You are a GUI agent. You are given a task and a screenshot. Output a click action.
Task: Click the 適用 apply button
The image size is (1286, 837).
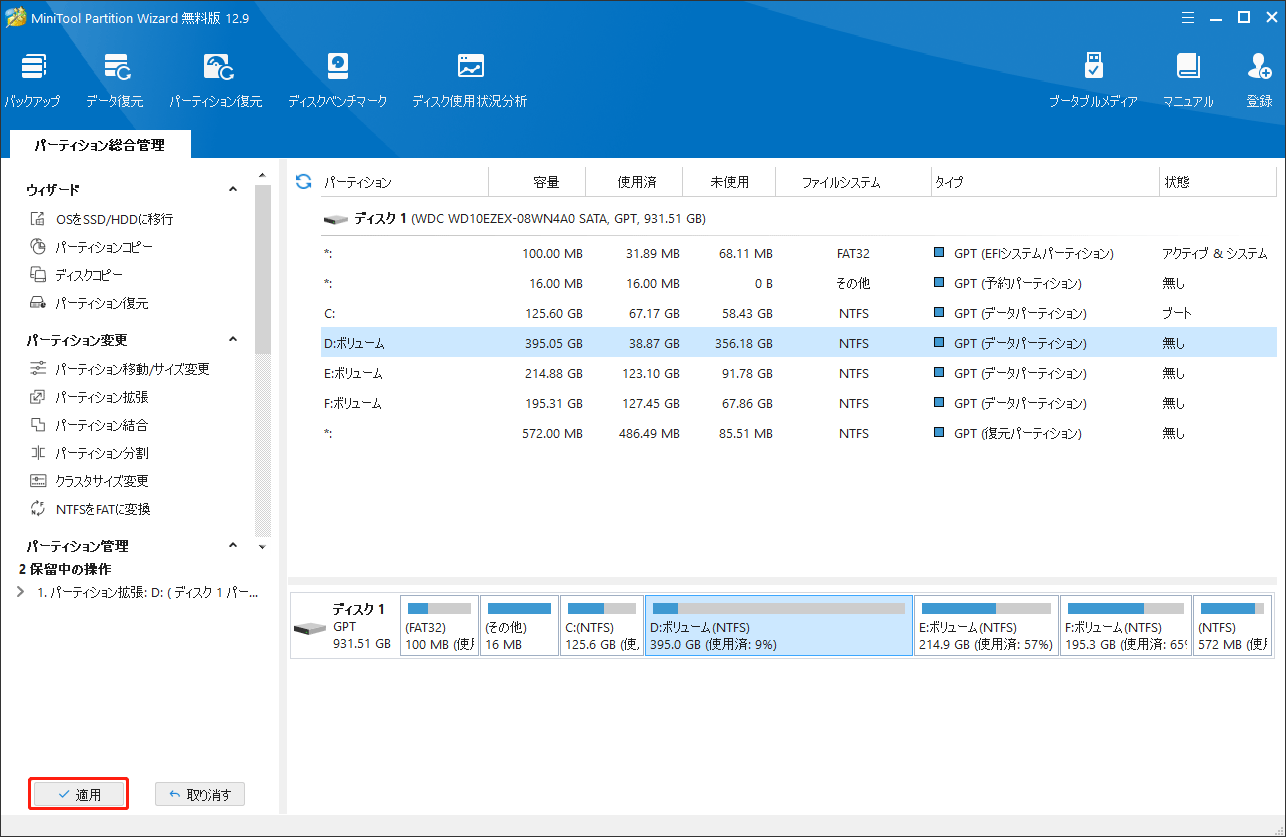click(79, 794)
